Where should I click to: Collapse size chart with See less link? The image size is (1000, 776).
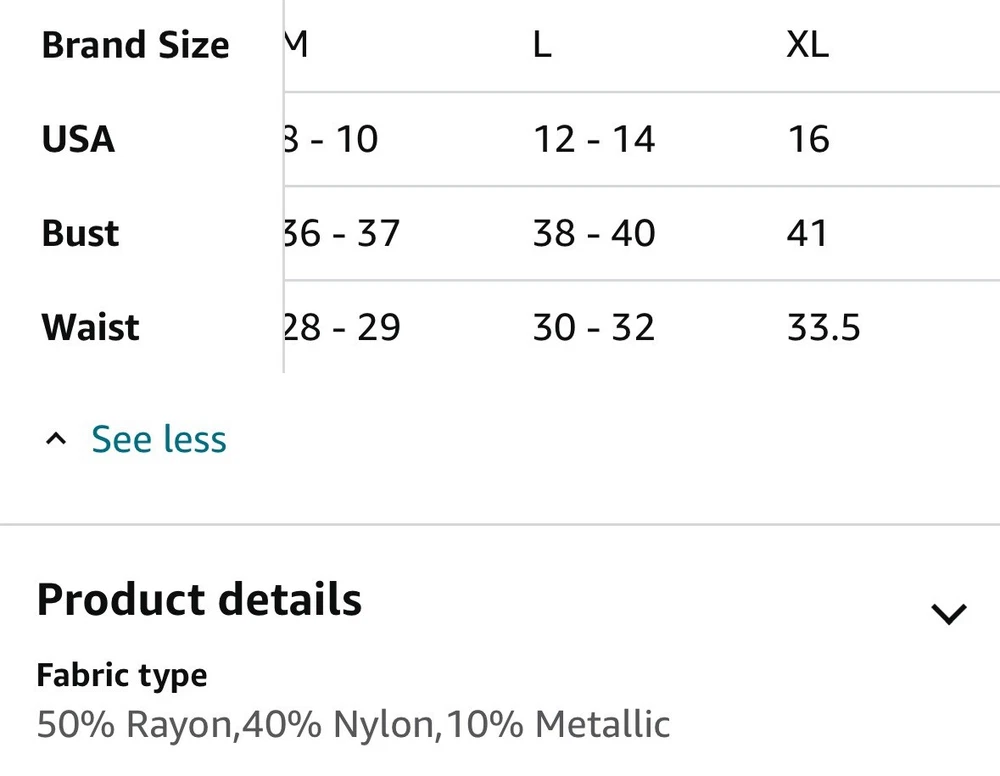pos(159,439)
